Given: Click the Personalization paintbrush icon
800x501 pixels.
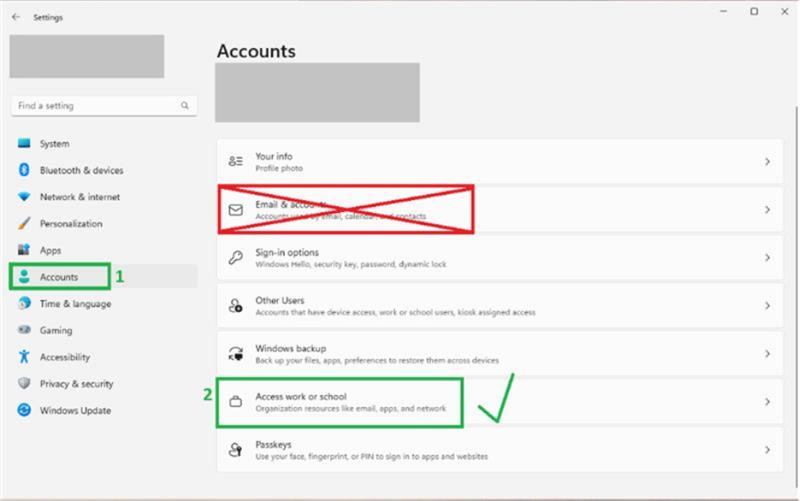Looking at the screenshot, I should (x=24, y=223).
